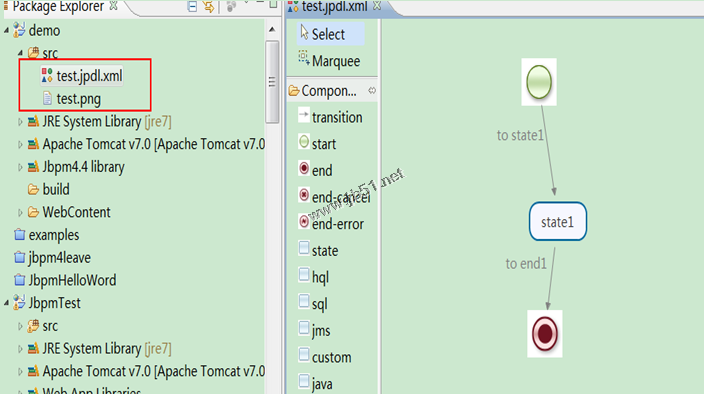Click the red end node on canvas
Image resolution: width=704 pixels, height=394 pixels.
tap(545, 334)
